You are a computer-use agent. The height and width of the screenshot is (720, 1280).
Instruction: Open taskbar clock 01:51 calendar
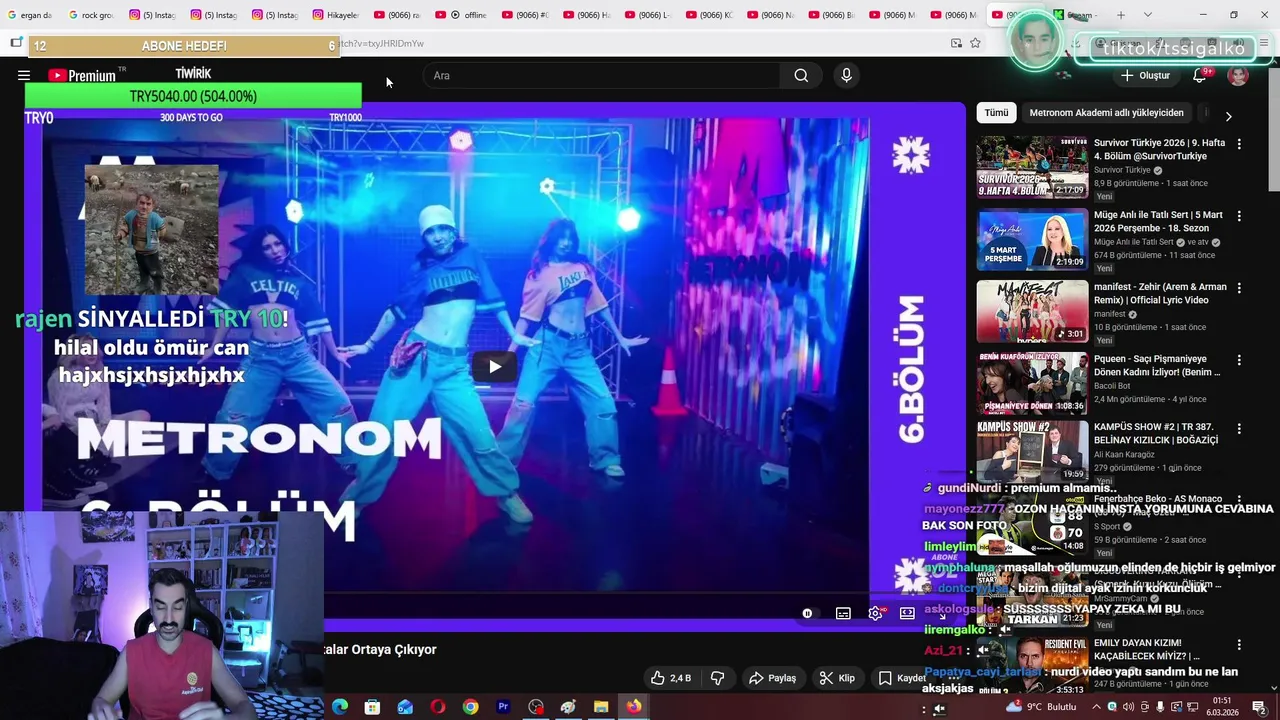coord(1222,707)
